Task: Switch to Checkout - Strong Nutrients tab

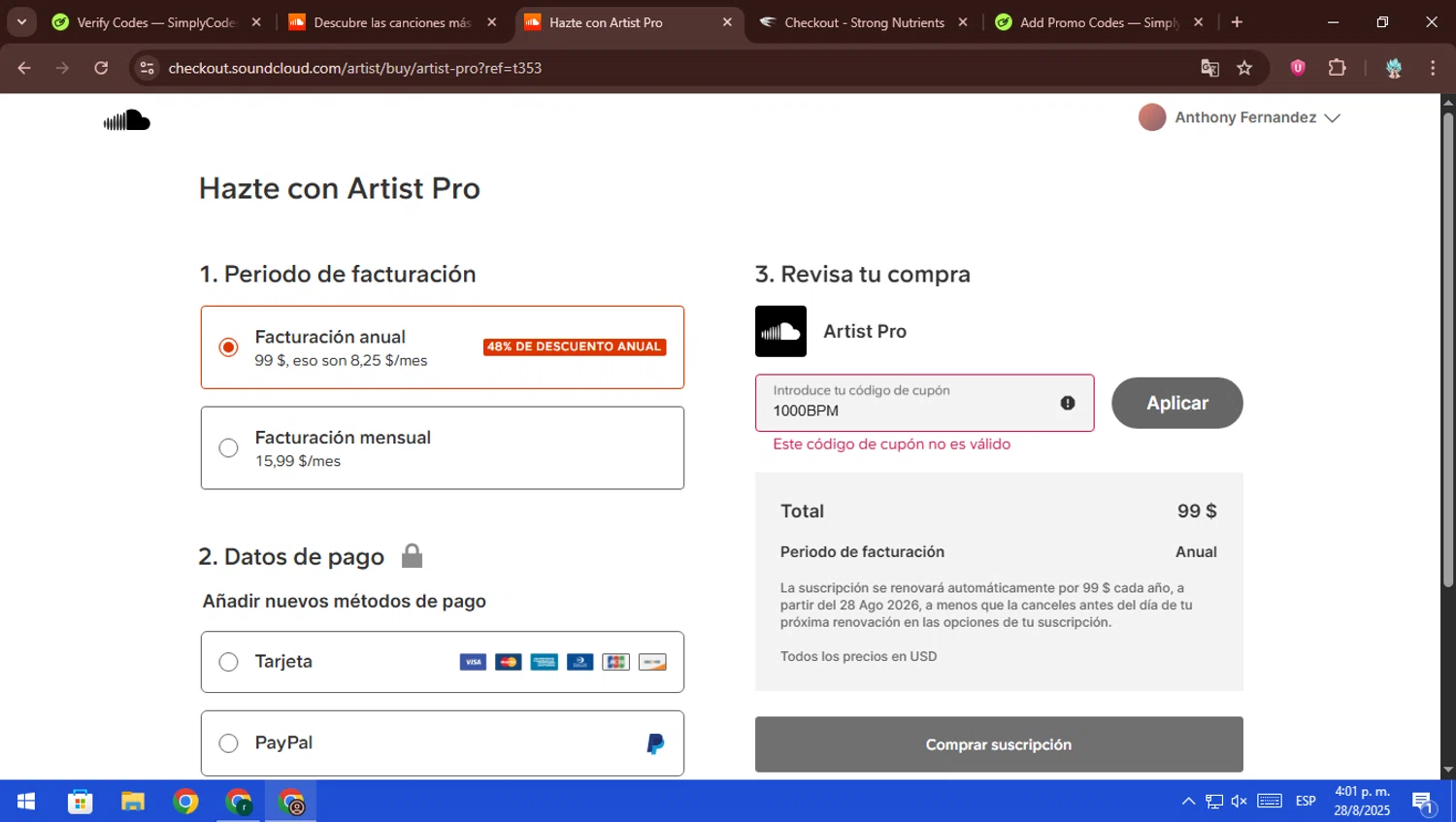Action: coord(863,22)
